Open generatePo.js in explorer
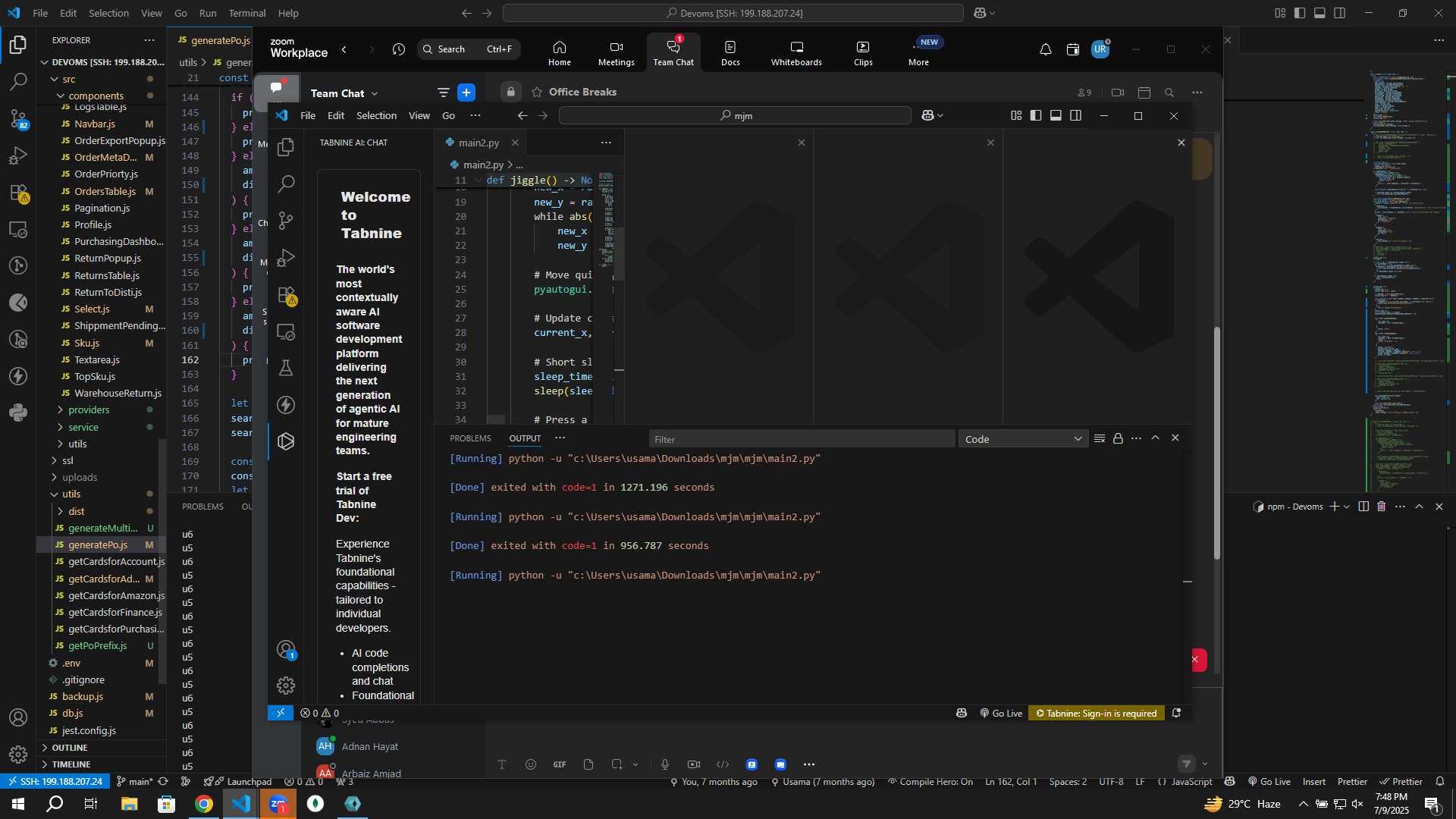The width and height of the screenshot is (1456, 819). tap(98, 545)
